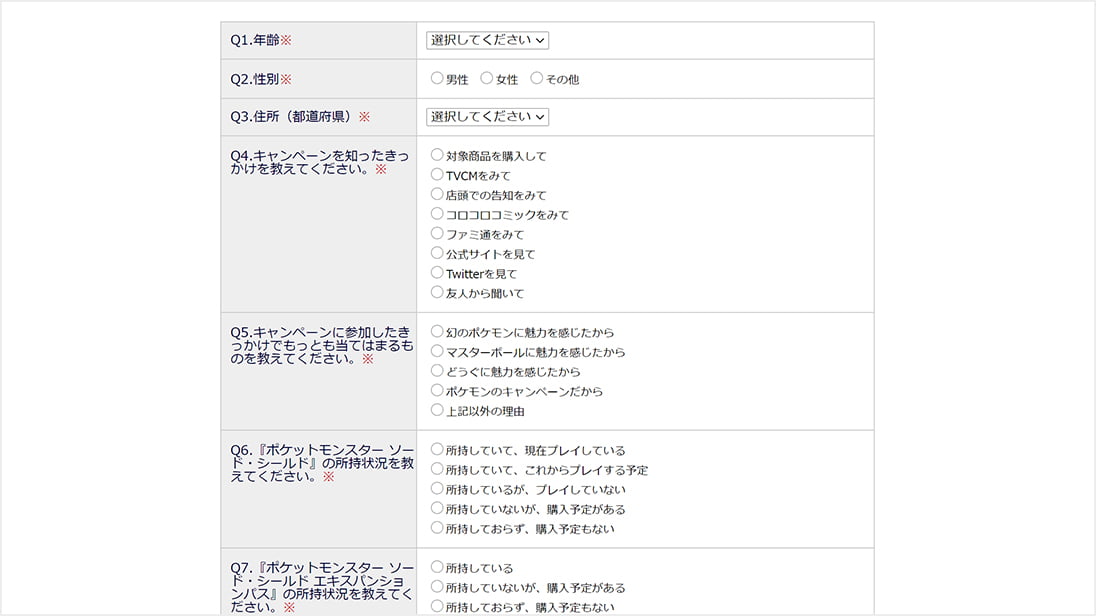Image resolution: width=1096 pixels, height=616 pixels.
Task: Choose 友人から聞いて option
Action: 437,292
